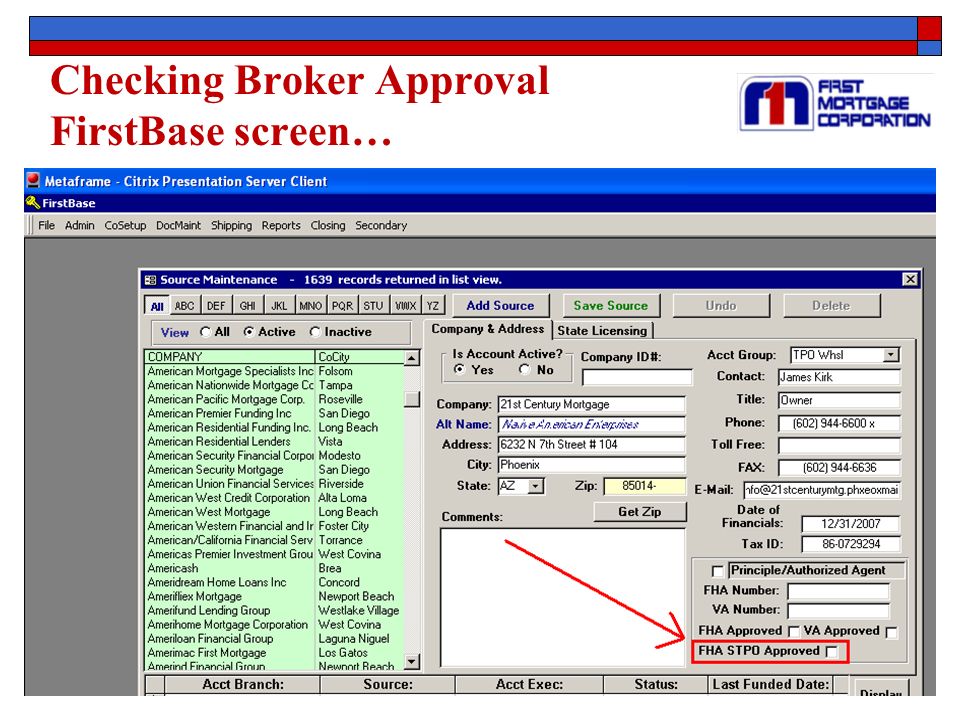Click the Alt Name field
The width and height of the screenshot is (960, 720).
pyautogui.click(x=591, y=425)
